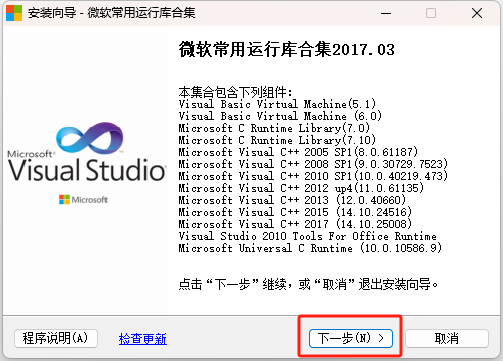Click the Visual Studio infinity logo
This screenshot has width=503, height=361.
tap(90, 138)
